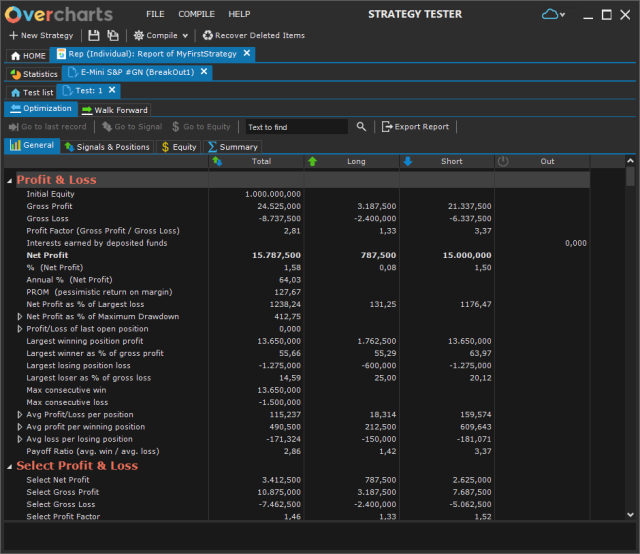Open the Signals & Positions tab

[107, 147]
